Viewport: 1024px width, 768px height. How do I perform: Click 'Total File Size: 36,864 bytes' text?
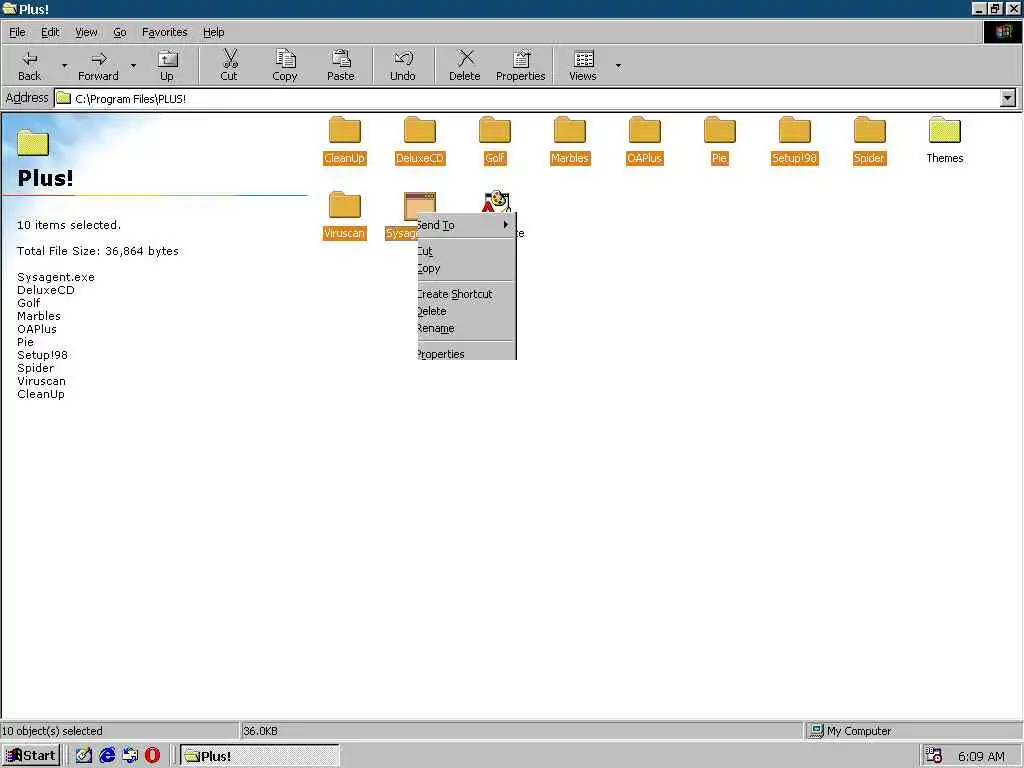pos(98,251)
